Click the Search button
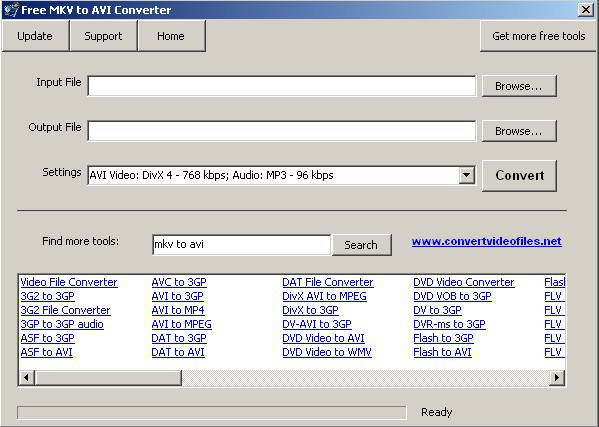 (361, 245)
